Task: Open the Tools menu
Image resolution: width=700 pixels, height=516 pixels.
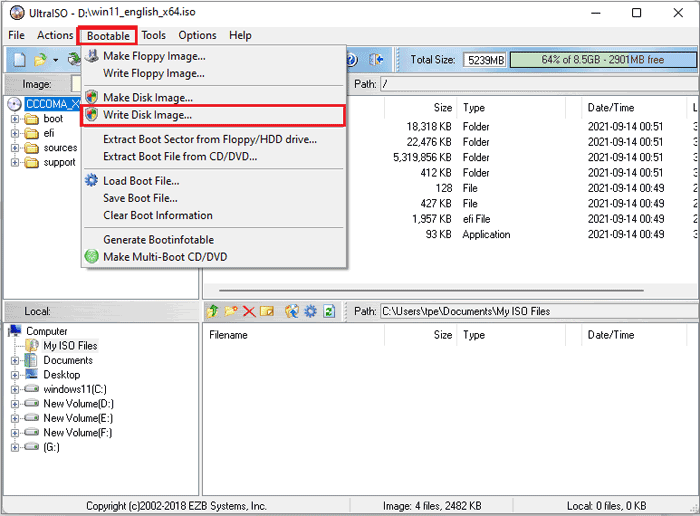Action: pyautogui.click(x=154, y=35)
